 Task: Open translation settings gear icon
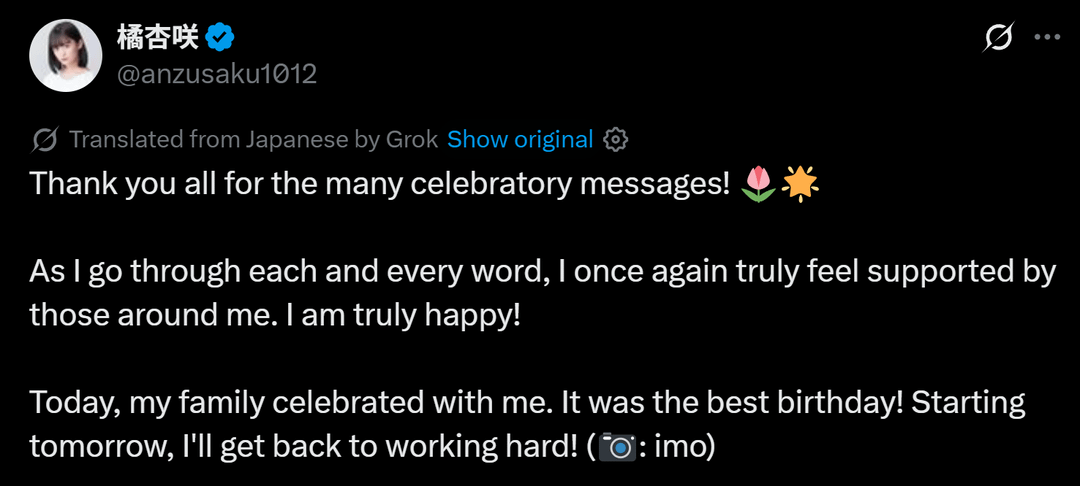[x=617, y=140]
